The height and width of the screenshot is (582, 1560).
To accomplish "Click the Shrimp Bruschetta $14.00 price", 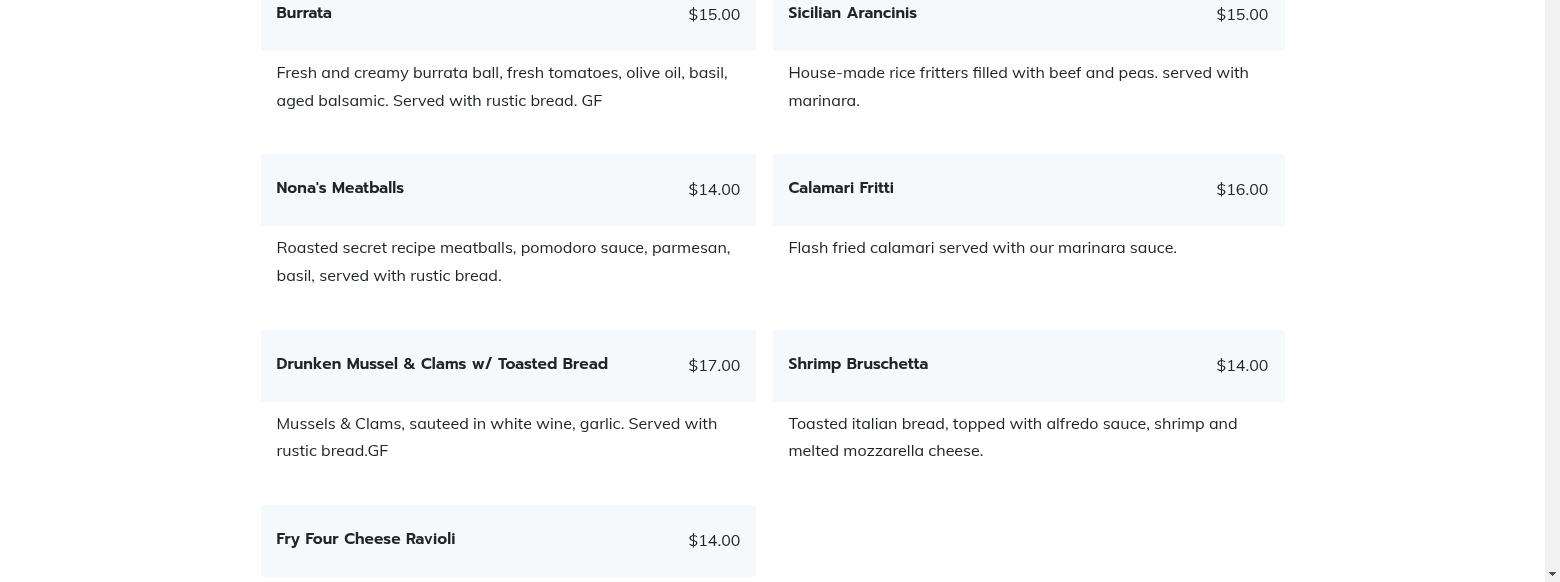I will pyautogui.click(x=1242, y=365).
